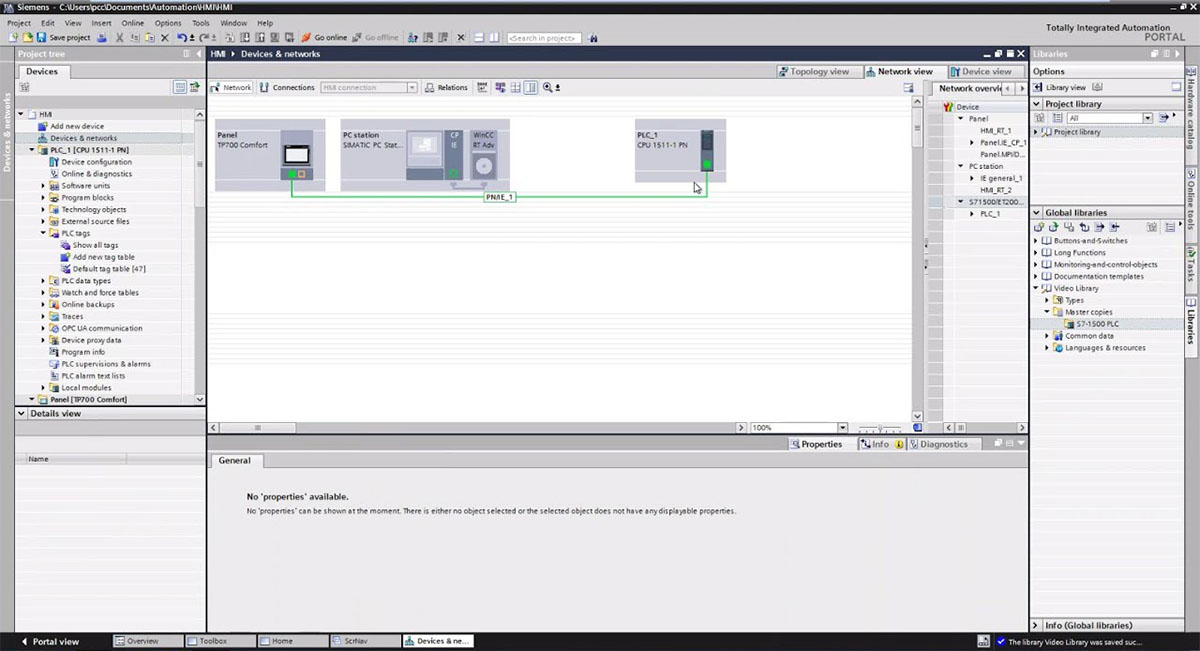
Task: Select S7-1500 PLC master copy
Action: 1098,324
